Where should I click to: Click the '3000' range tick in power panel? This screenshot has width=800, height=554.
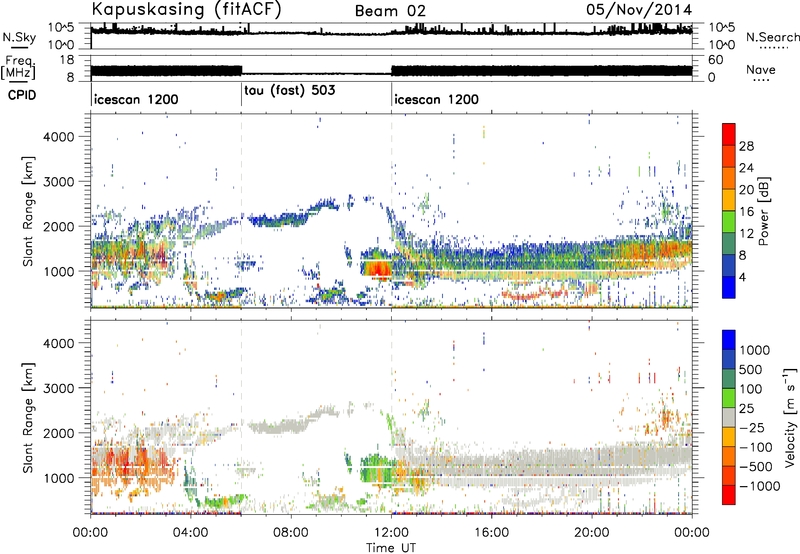pyautogui.click(x=58, y=182)
